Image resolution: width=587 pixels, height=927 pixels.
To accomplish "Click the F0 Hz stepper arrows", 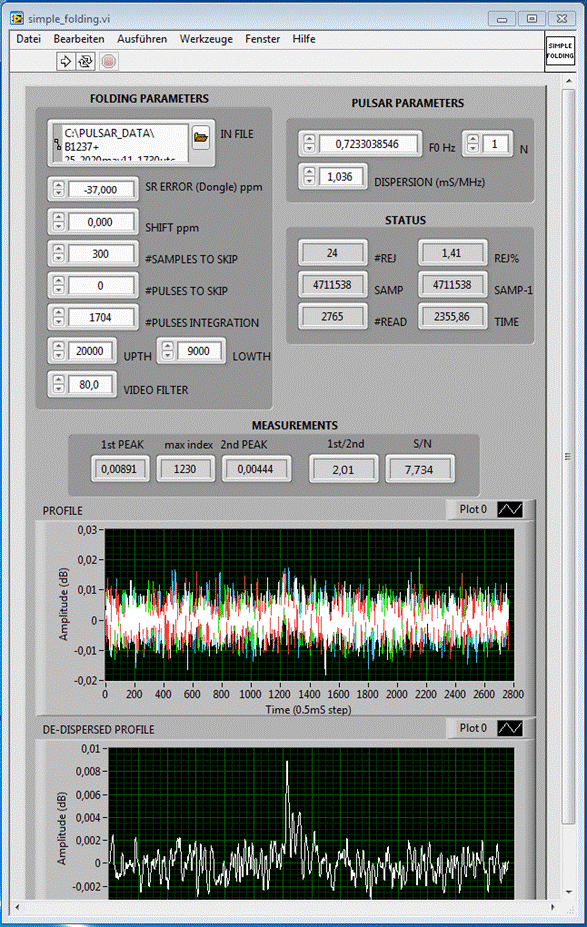I will click(x=309, y=144).
